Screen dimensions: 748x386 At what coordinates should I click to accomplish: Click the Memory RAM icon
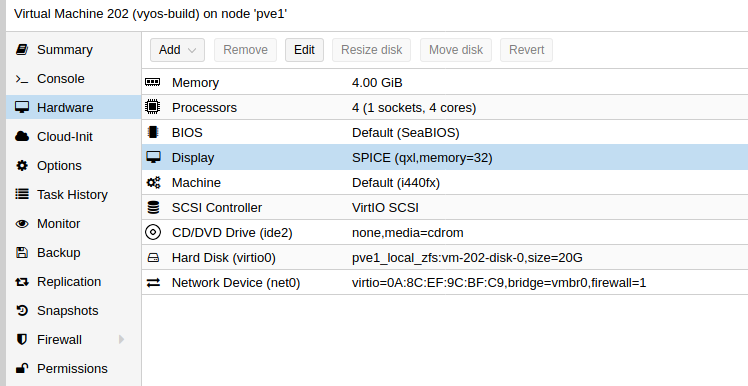tap(153, 82)
